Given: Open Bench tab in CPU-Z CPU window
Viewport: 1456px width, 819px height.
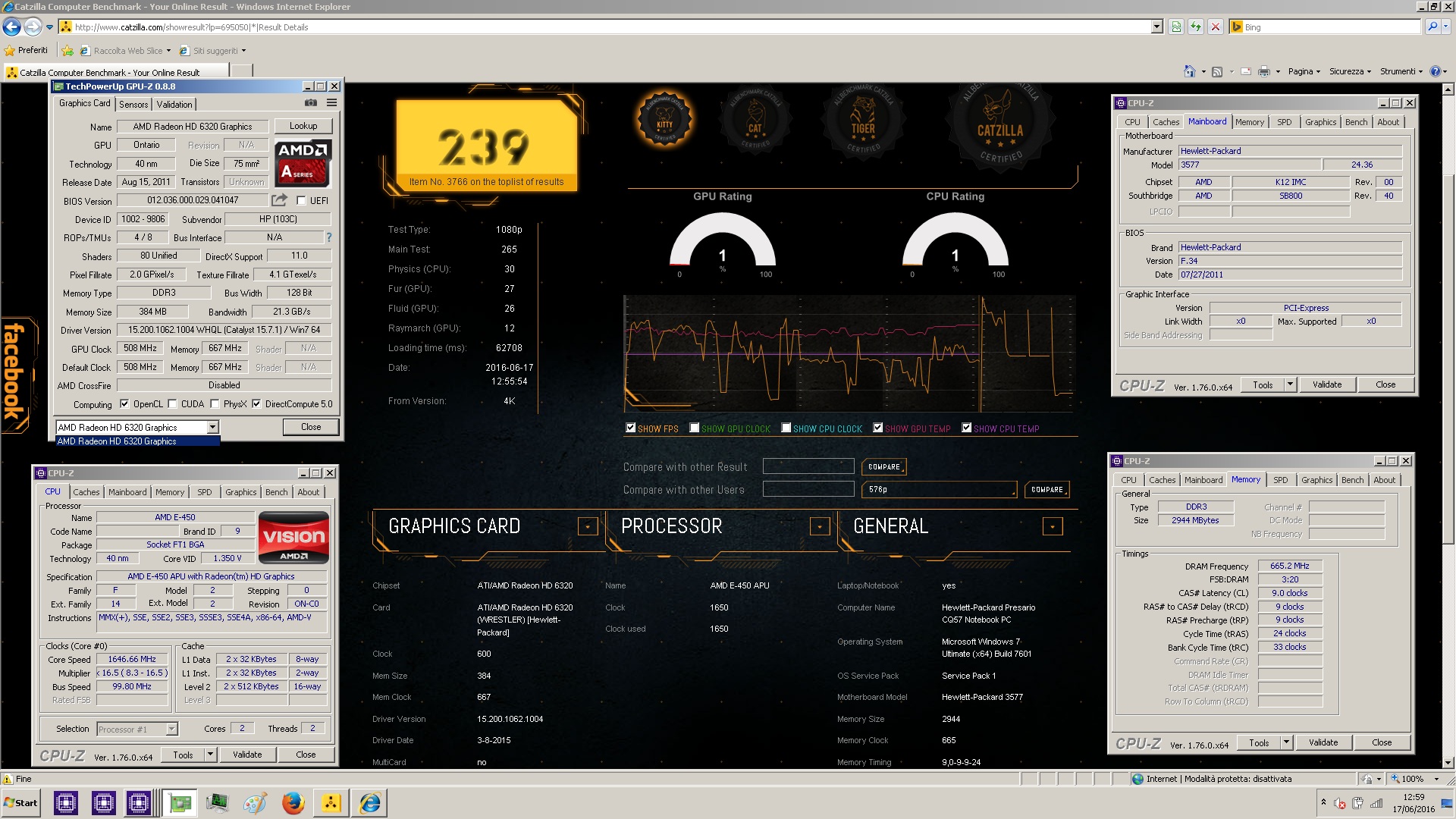Looking at the screenshot, I should point(276,492).
